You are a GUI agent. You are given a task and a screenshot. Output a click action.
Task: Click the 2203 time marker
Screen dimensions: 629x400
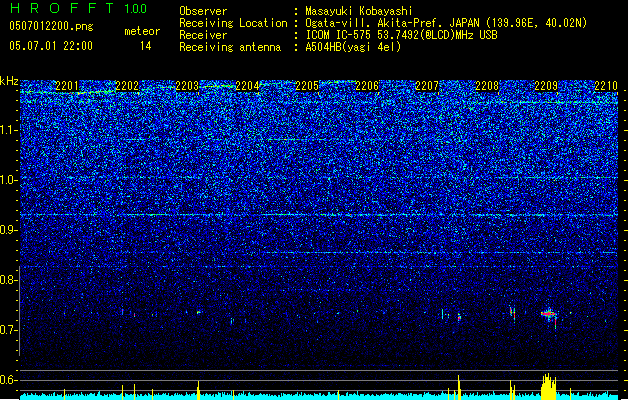(x=187, y=86)
